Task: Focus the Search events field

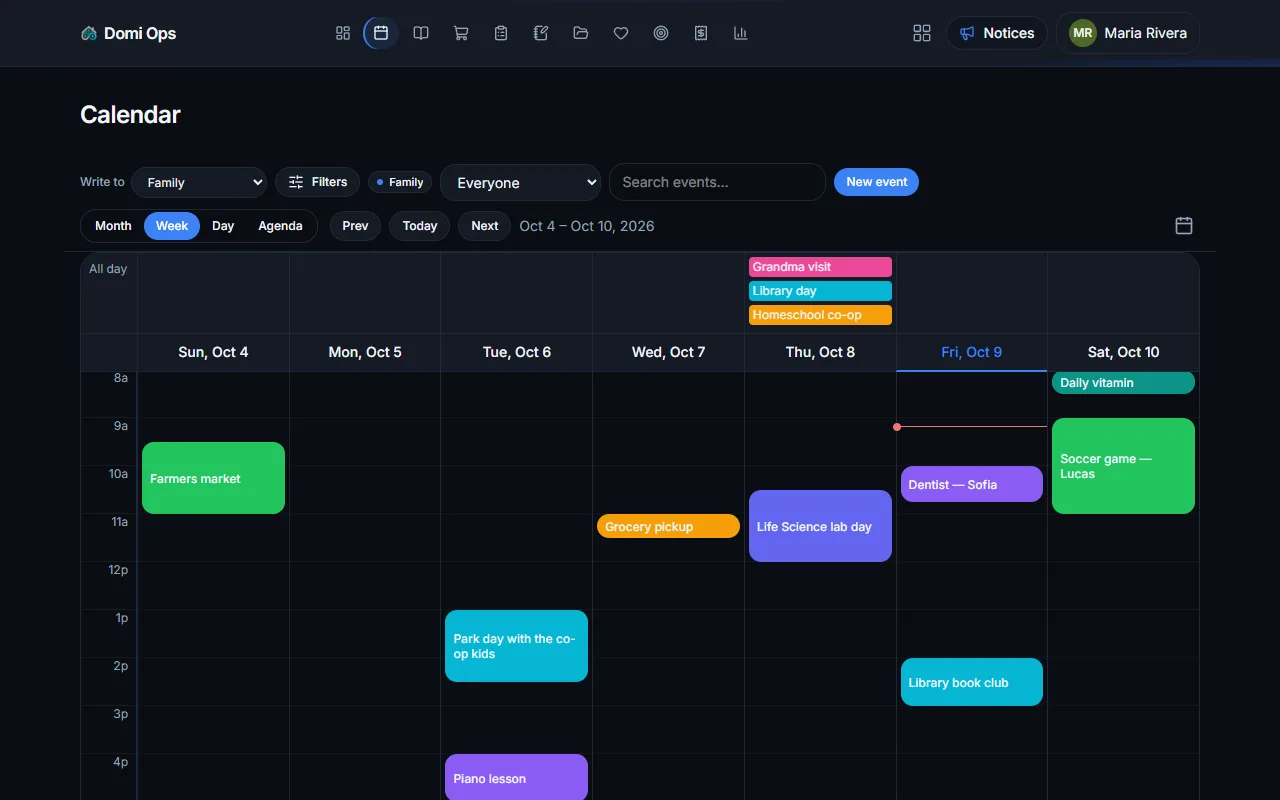Action: [x=717, y=182]
